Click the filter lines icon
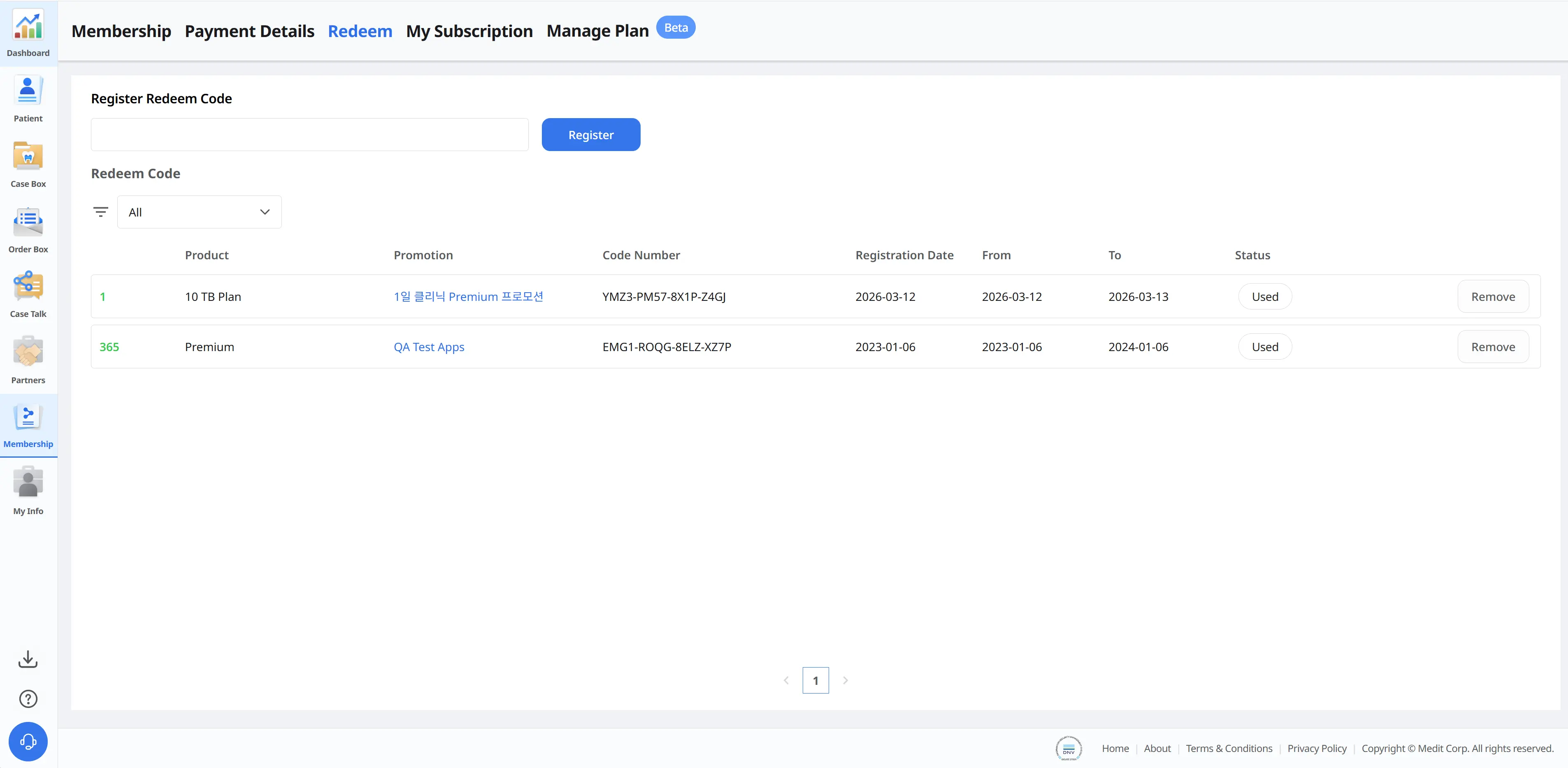 point(100,212)
